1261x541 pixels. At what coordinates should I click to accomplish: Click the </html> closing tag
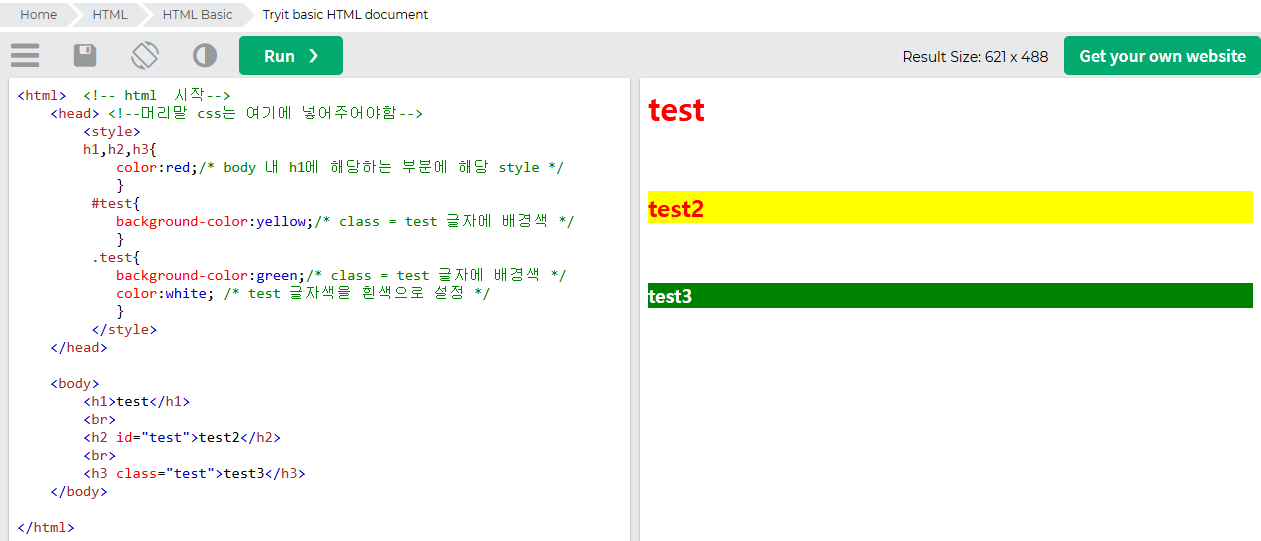click(46, 527)
